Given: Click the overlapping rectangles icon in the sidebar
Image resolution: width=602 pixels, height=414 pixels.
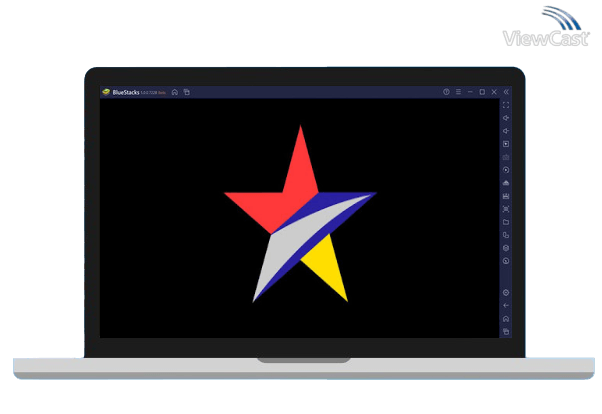Looking at the screenshot, I should pos(506,235).
